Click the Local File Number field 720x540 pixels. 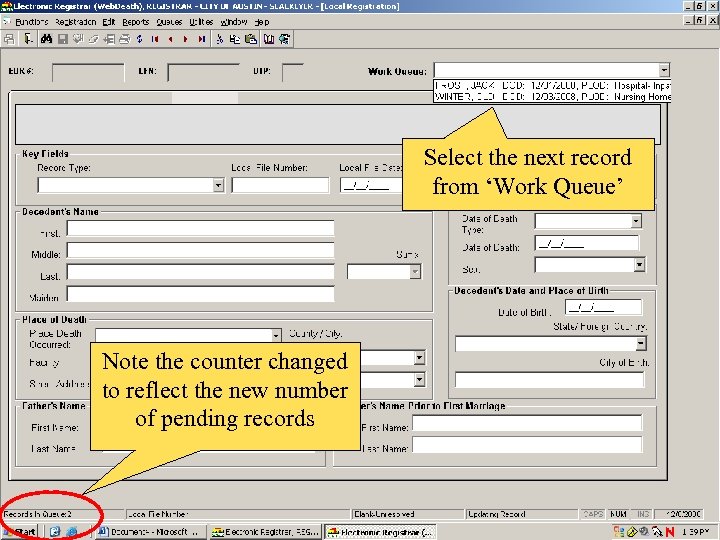point(280,186)
